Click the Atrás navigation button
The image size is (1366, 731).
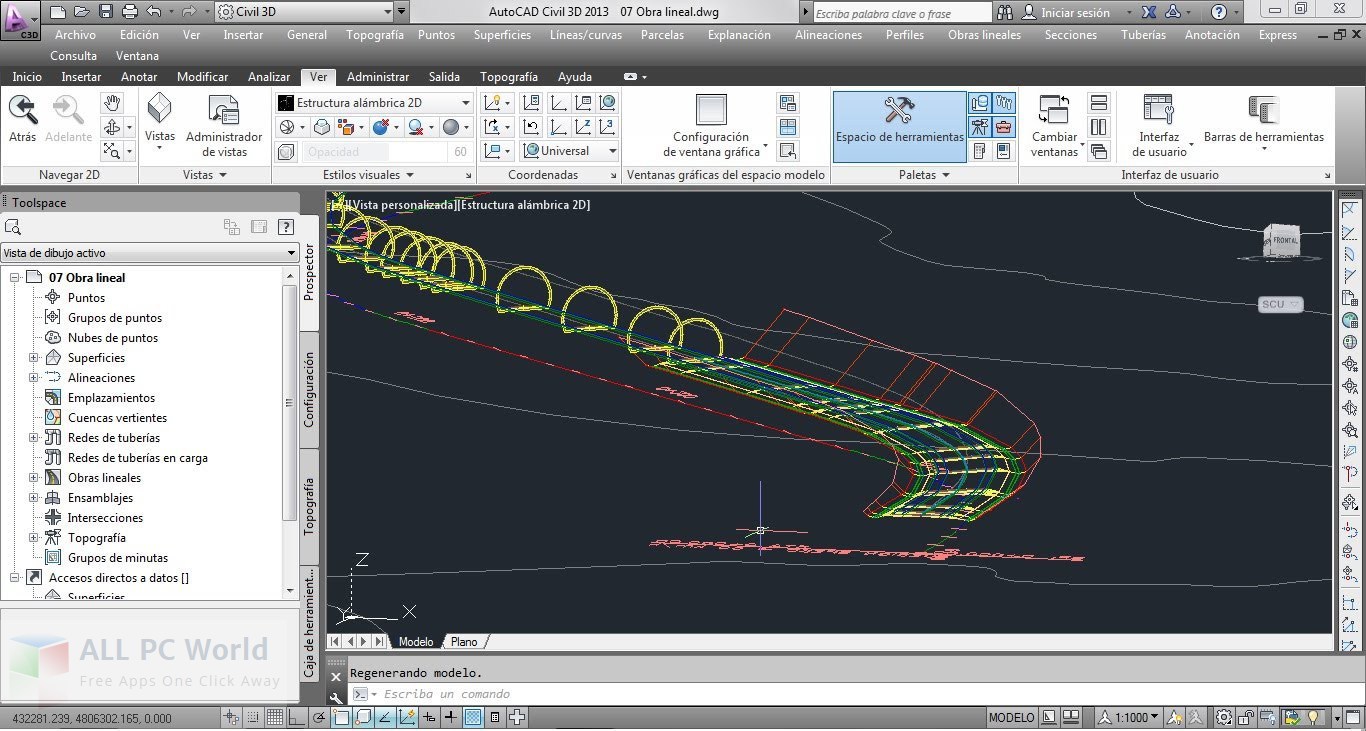tap(22, 118)
